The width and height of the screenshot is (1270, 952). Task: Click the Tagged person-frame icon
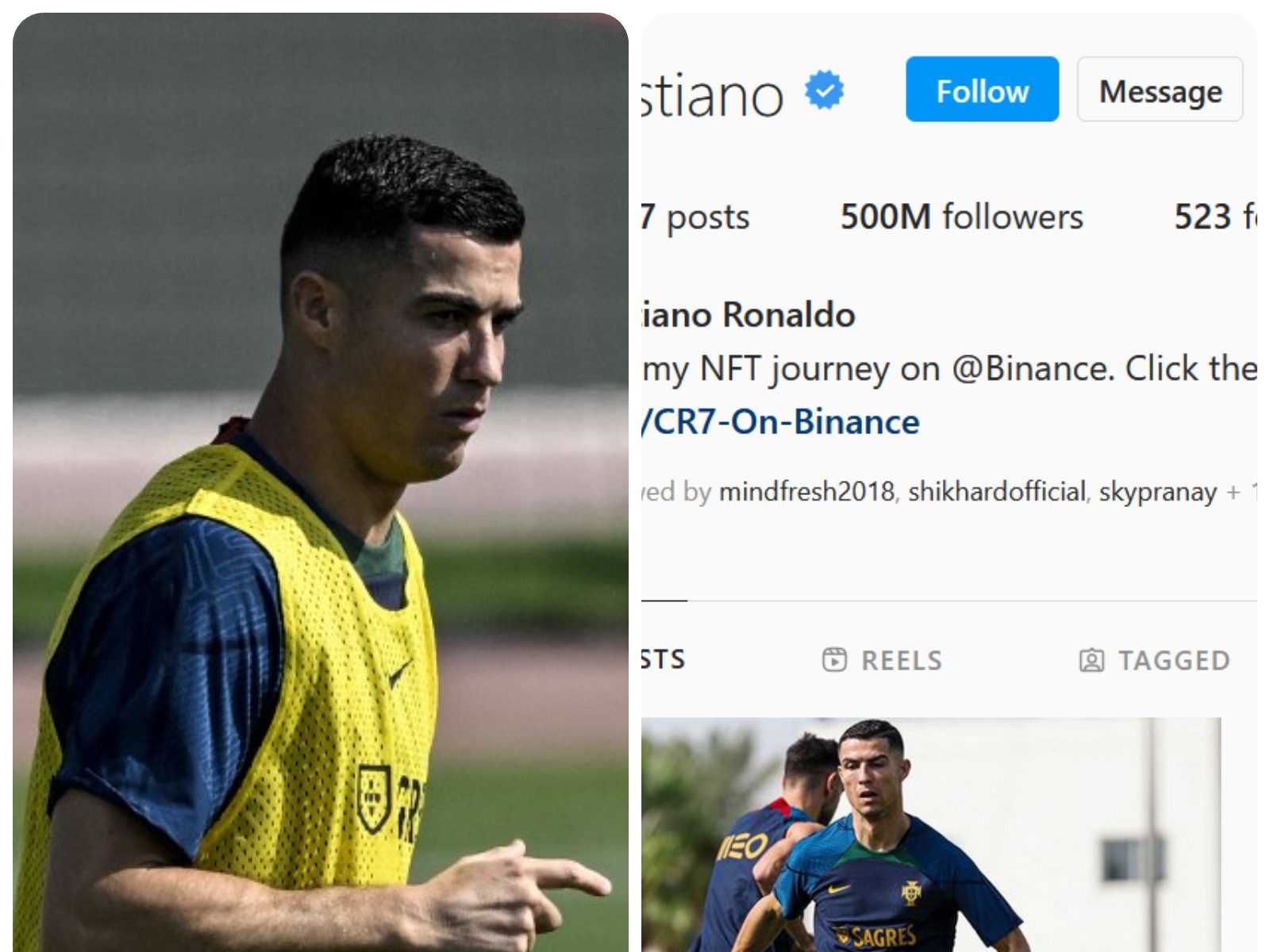coord(1091,660)
